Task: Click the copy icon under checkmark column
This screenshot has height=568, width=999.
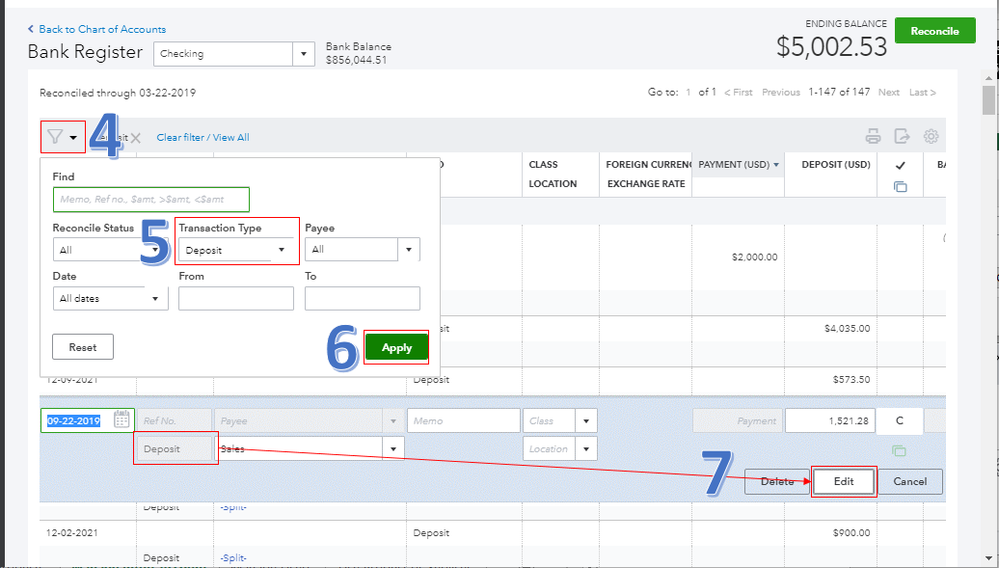Action: click(x=900, y=187)
